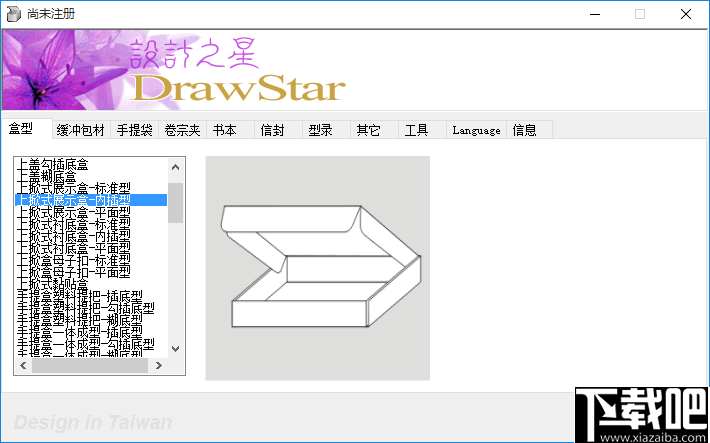Open the 缓冲包材 tab
Image resolution: width=710 pixels, height=443 pixels.
tap(81, 130)
